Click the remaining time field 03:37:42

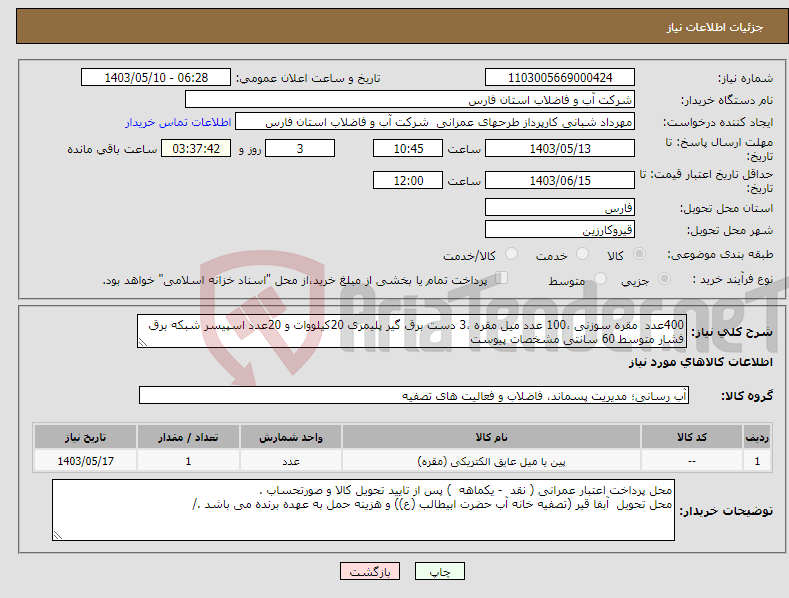196,148
